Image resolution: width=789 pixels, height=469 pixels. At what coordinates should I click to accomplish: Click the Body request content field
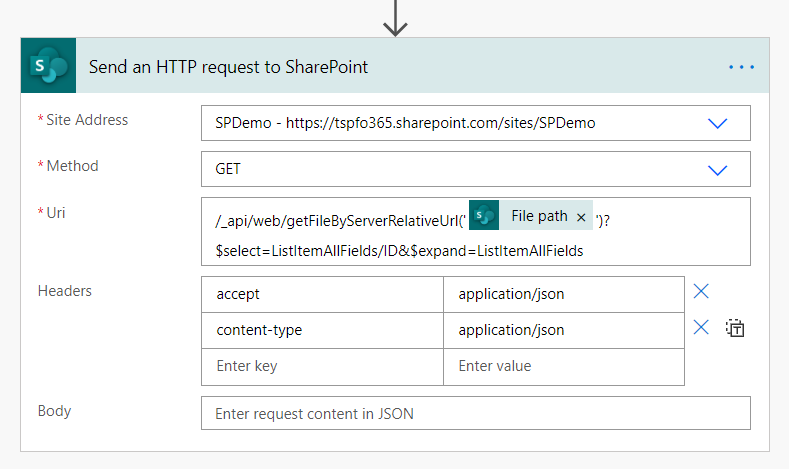(475, 413)
